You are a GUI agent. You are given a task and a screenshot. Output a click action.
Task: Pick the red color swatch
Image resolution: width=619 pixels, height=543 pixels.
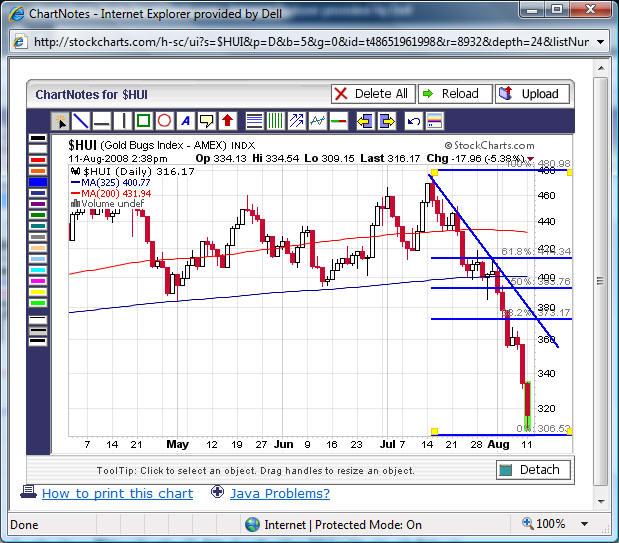coord(38,160)
